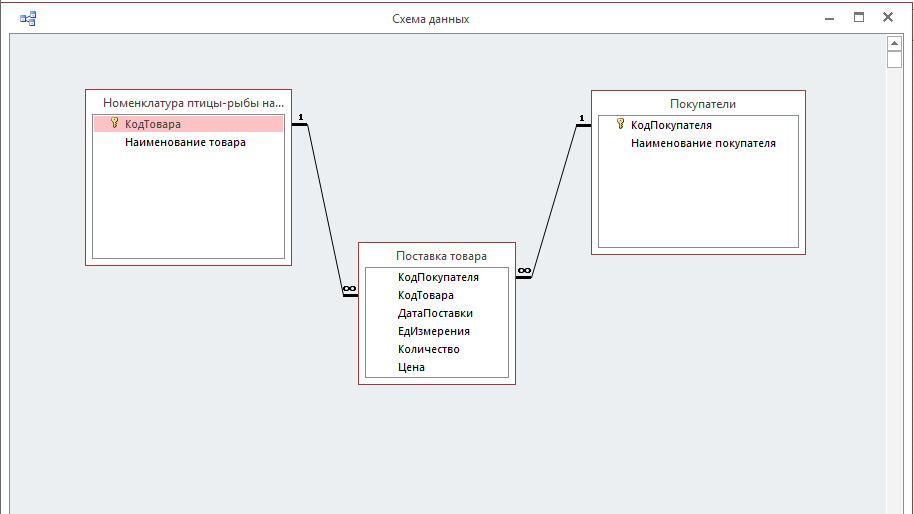914x514 pixels.
Task: Select ЕдИзмерения field
Action: click(434, 332)
